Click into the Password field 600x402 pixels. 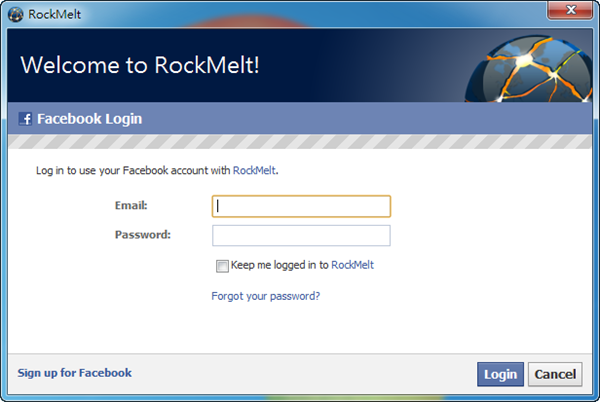pyautogui.click(x=301, y=236)
